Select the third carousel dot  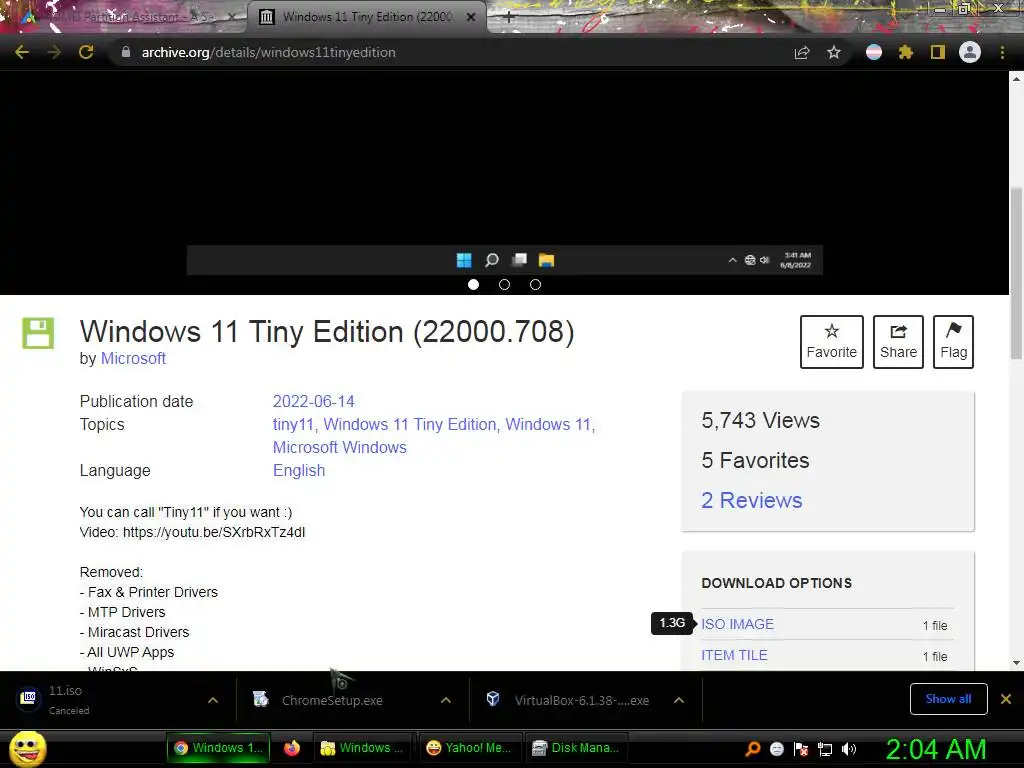(536, 284)
